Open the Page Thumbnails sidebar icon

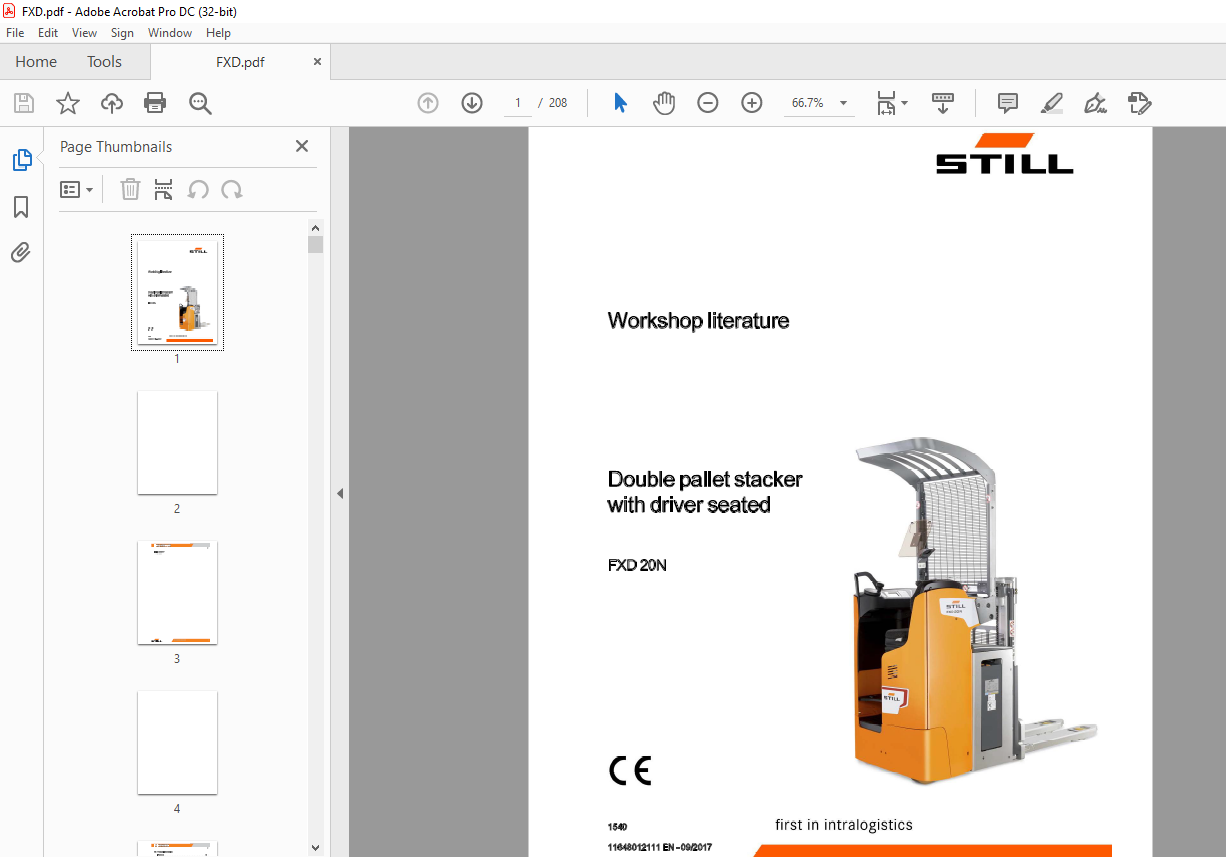[21, 160]
